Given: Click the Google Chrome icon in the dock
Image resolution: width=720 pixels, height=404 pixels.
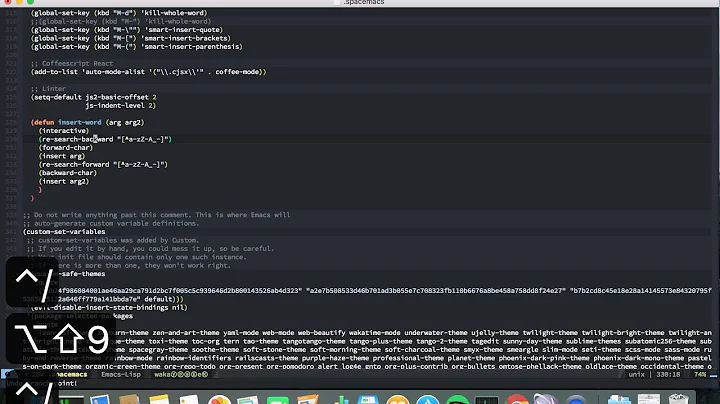Looking at the screenshot, I should click(x=517, y=399).
